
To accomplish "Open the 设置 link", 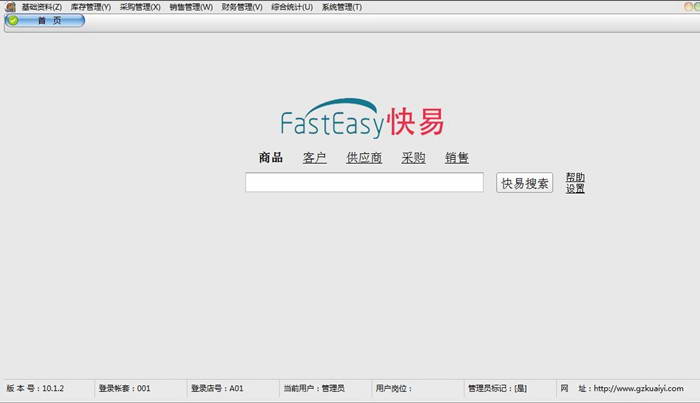I will [x=575, y=188].
